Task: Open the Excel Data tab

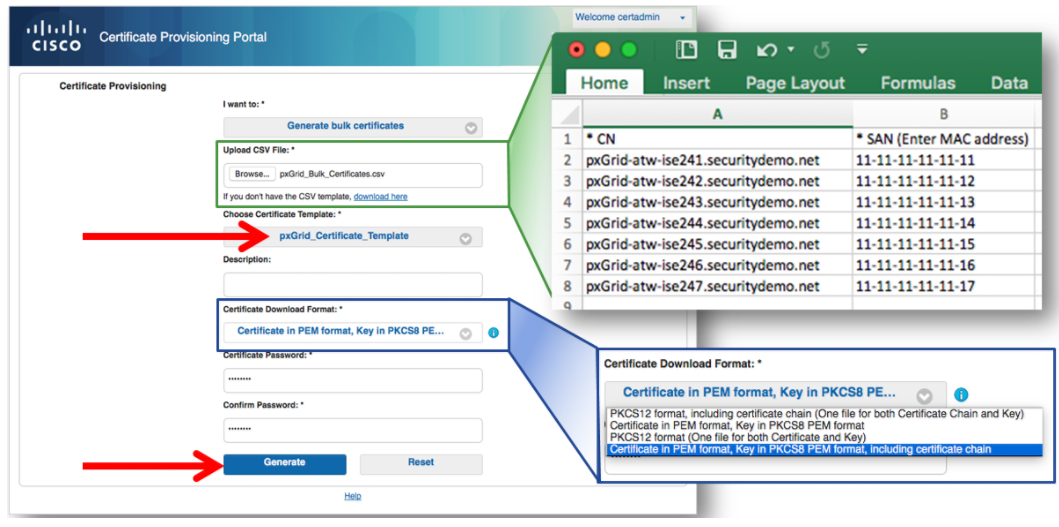Action: point(1009,82)
